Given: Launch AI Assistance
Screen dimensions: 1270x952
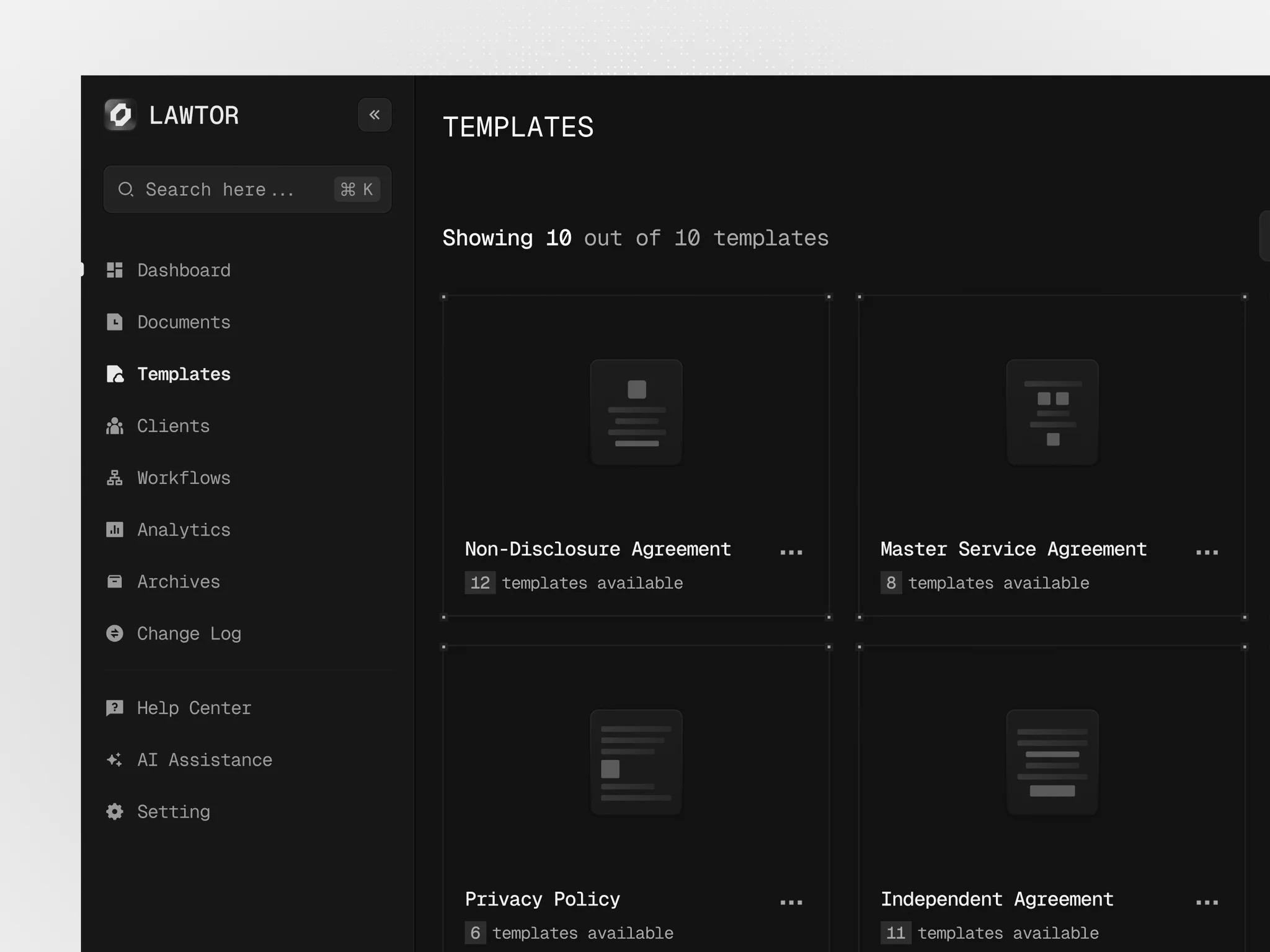Looking at the screenshot, I should pos(205,760).
